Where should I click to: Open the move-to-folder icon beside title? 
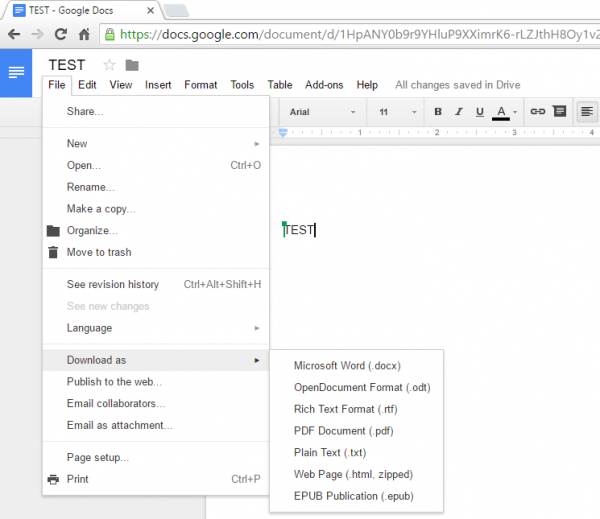coord(132,65)
